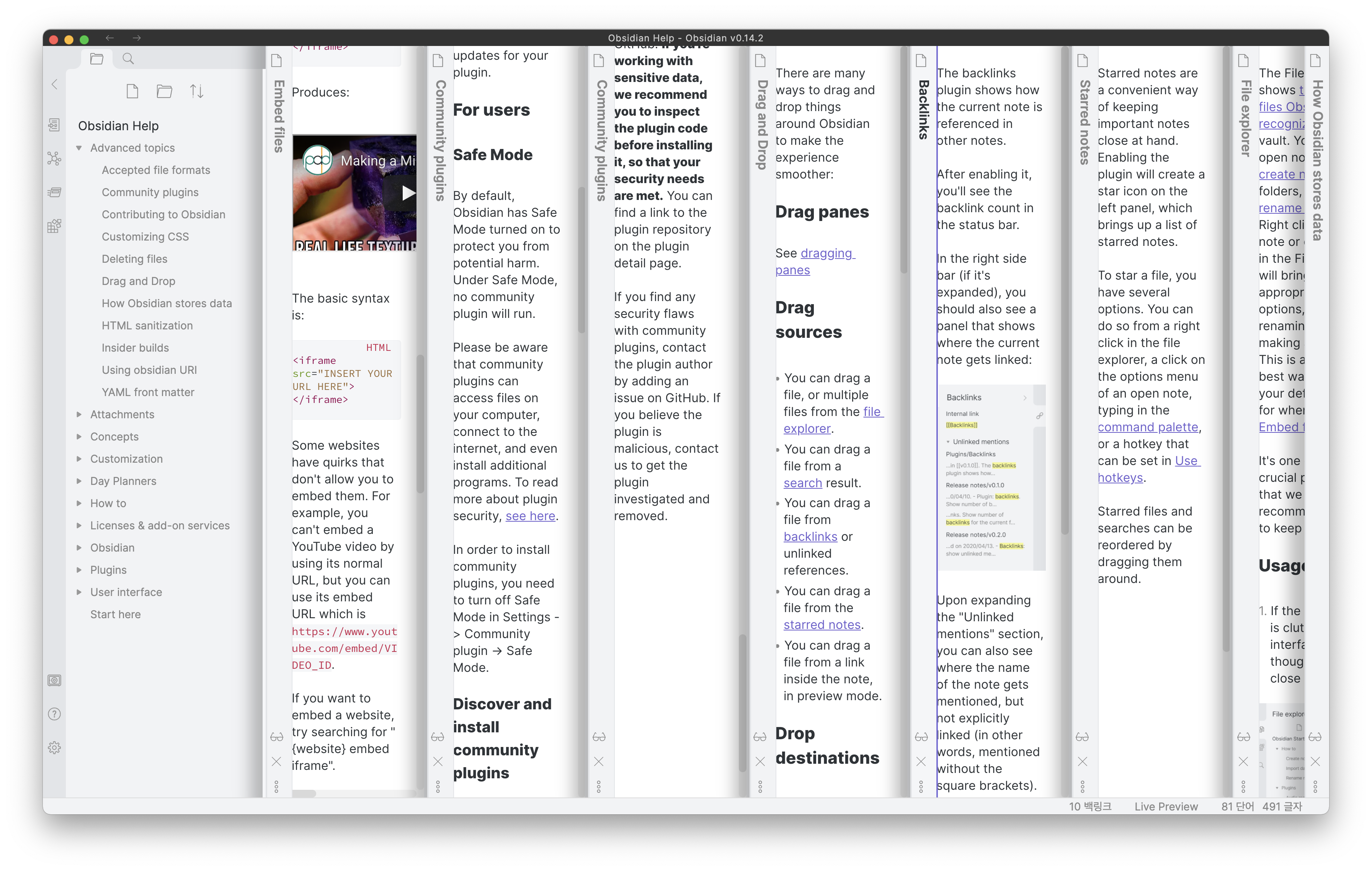Open the help question mark icon
The image size is (1372, 871).
(54, 714)
